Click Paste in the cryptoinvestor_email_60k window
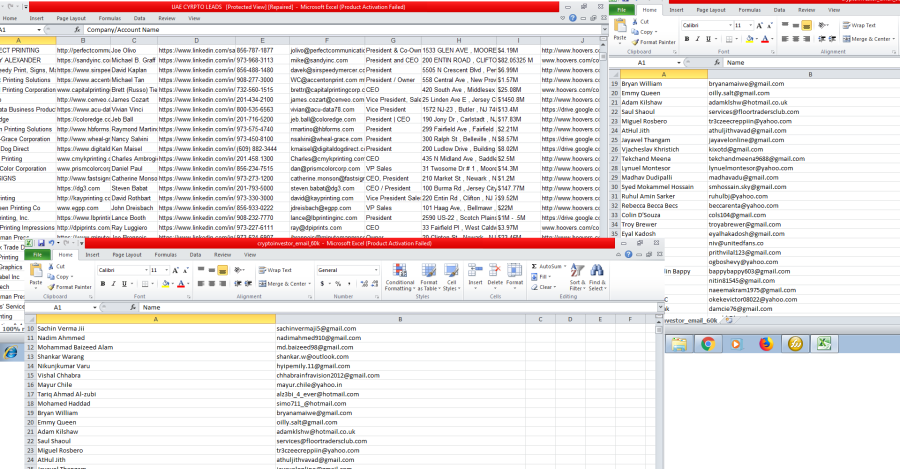900x469 pixels. coord(36,275)
